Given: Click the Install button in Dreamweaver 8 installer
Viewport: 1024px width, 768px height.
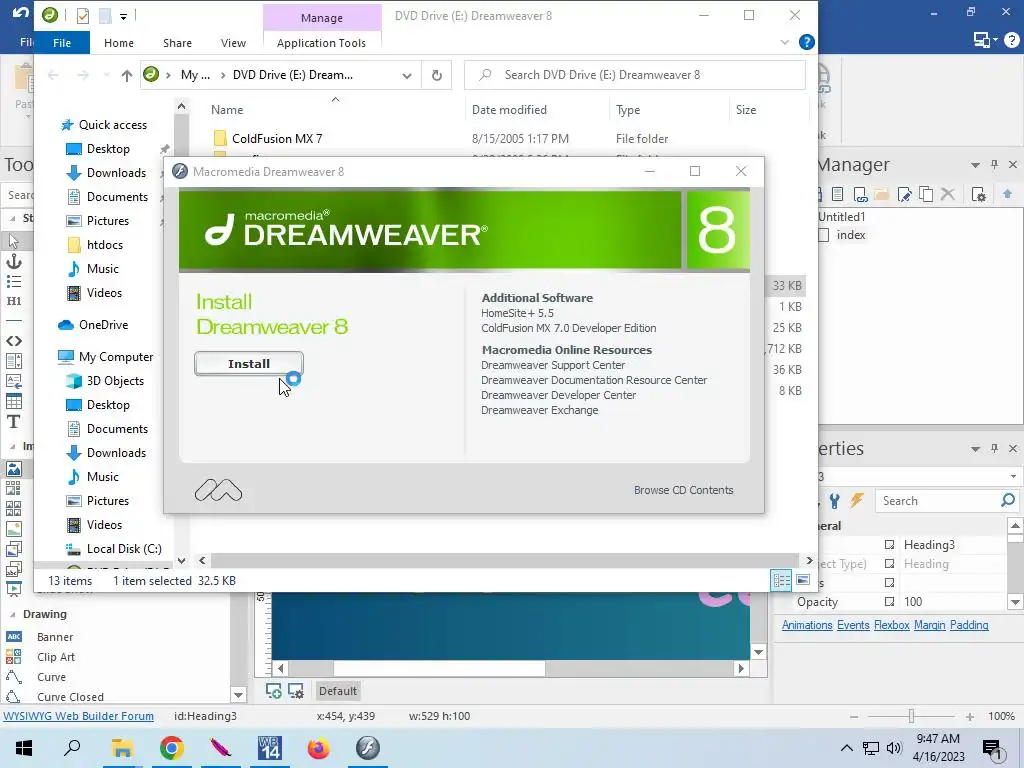Looking at the screenshot, I should point(249,364).
